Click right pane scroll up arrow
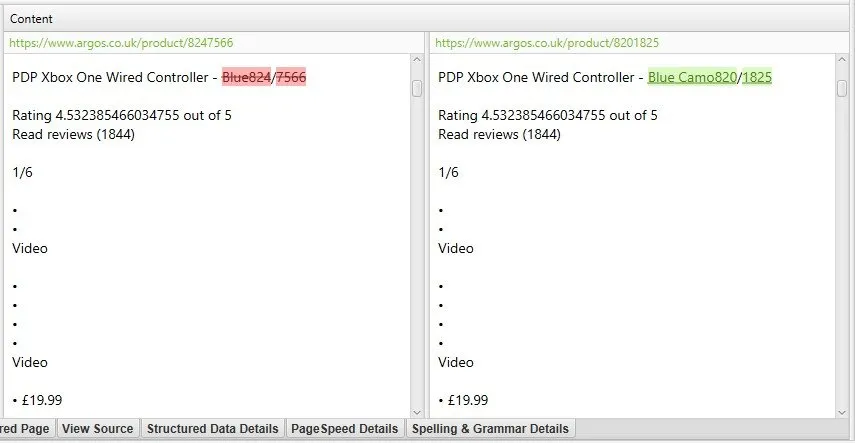855x443 pixels. pyautogui.click(x=842, y=59)
